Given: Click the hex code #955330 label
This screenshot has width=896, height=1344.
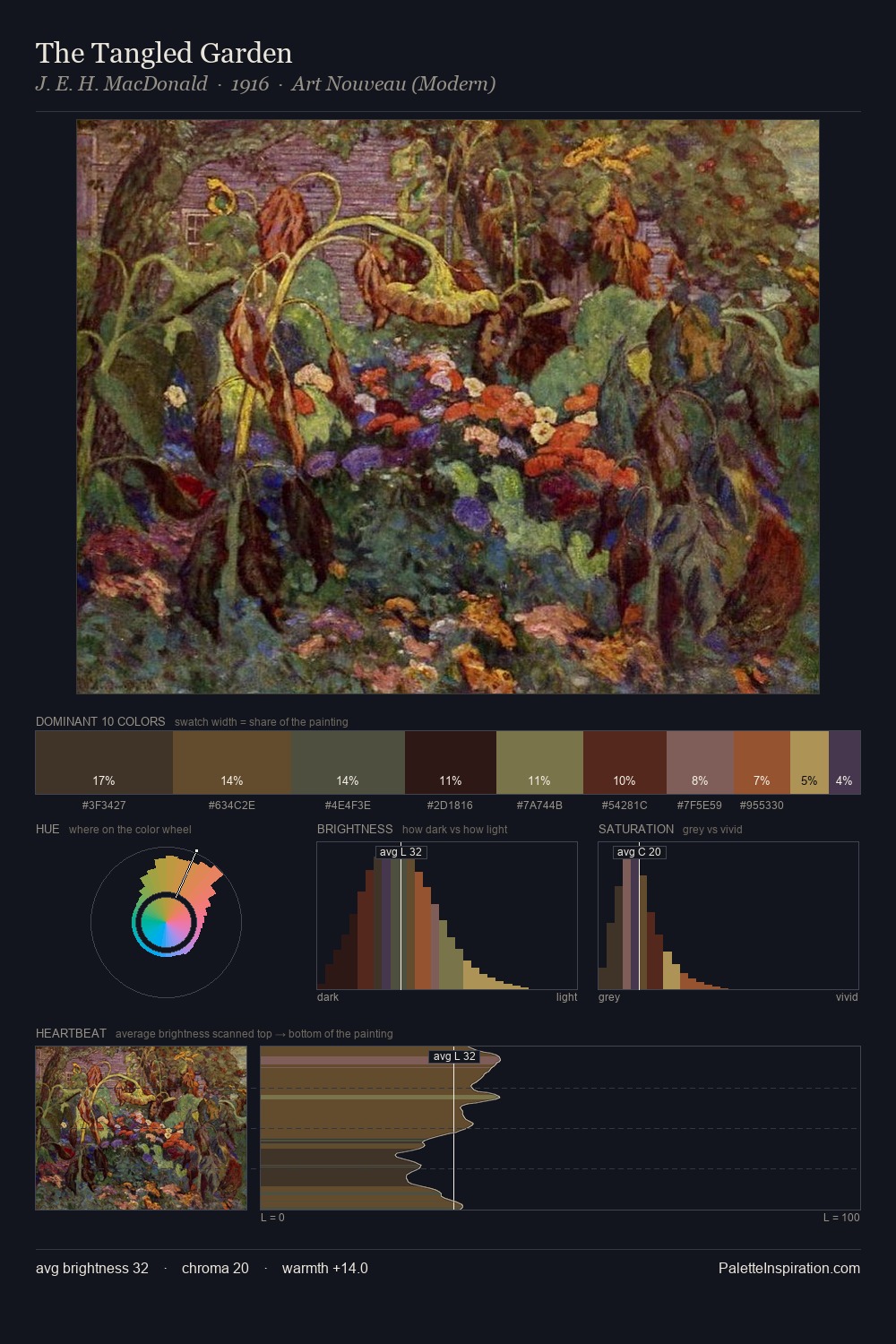Looking at the screenshot, I should click(762, 805).
